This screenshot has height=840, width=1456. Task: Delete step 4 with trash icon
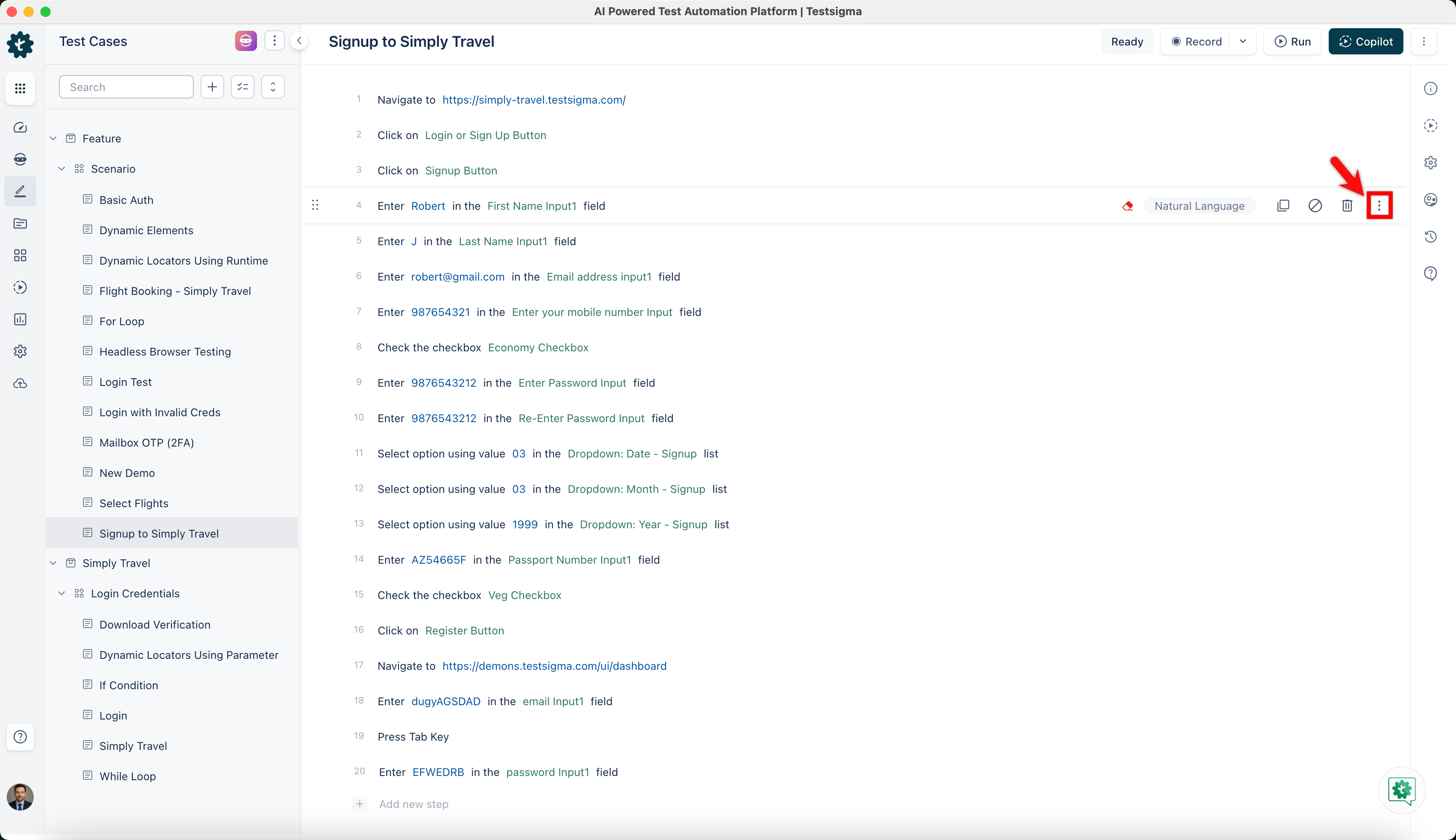[1347, 206]
